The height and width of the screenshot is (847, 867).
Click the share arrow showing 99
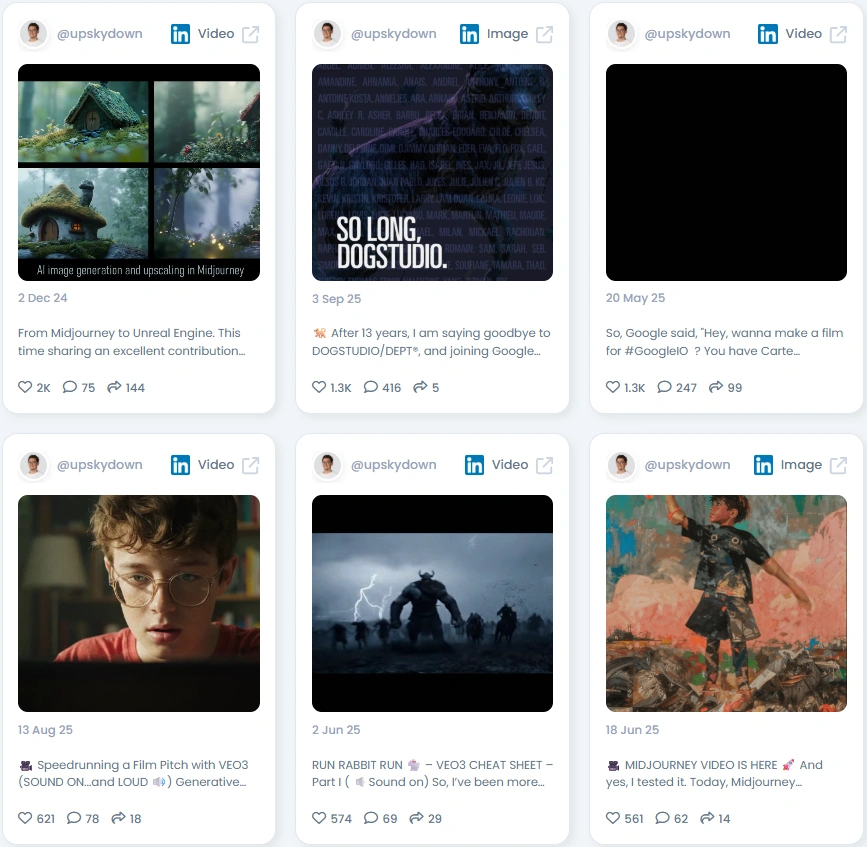click(716, 387)
